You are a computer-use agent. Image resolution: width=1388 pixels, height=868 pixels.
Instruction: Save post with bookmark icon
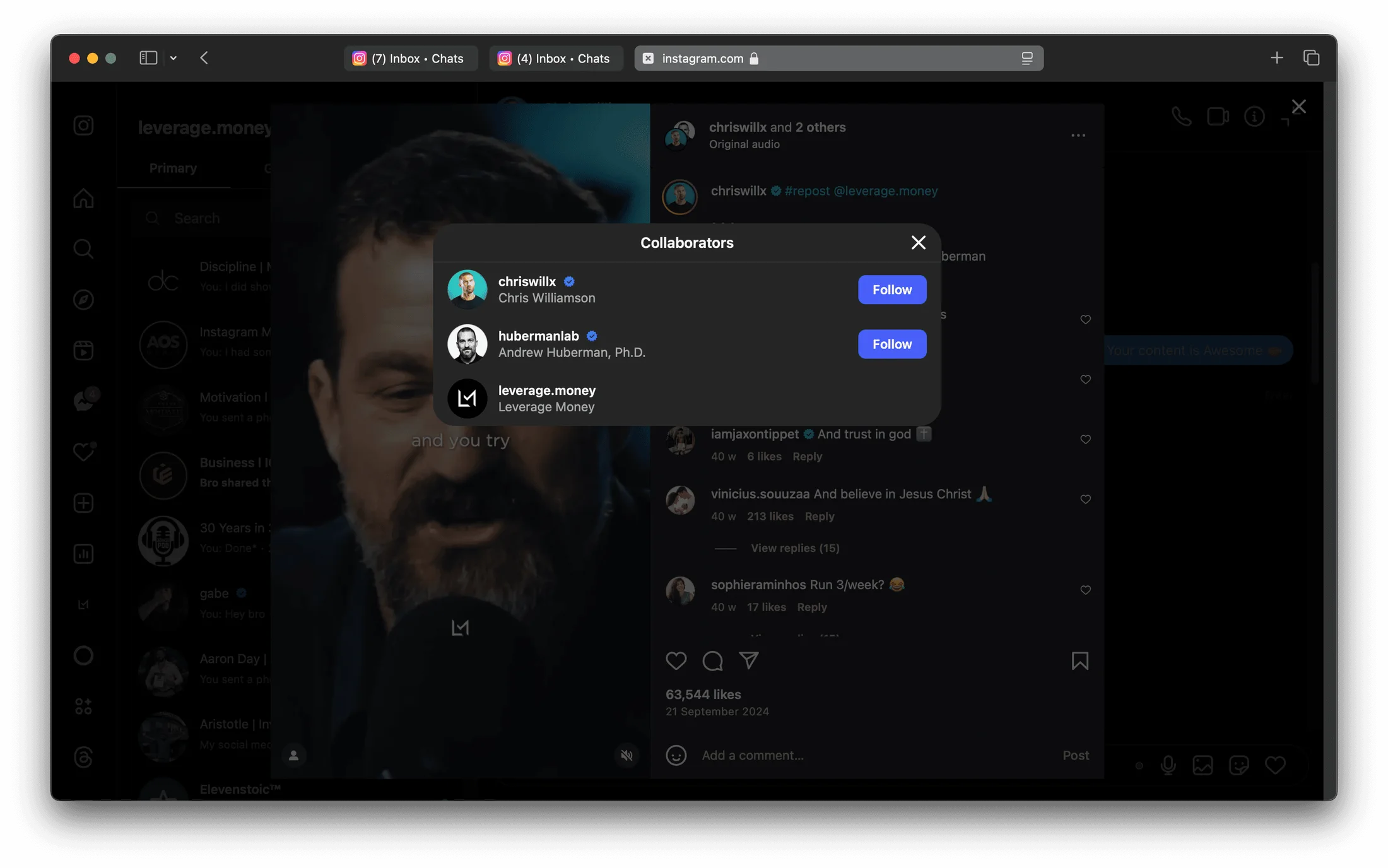[x=1079, y=660]
